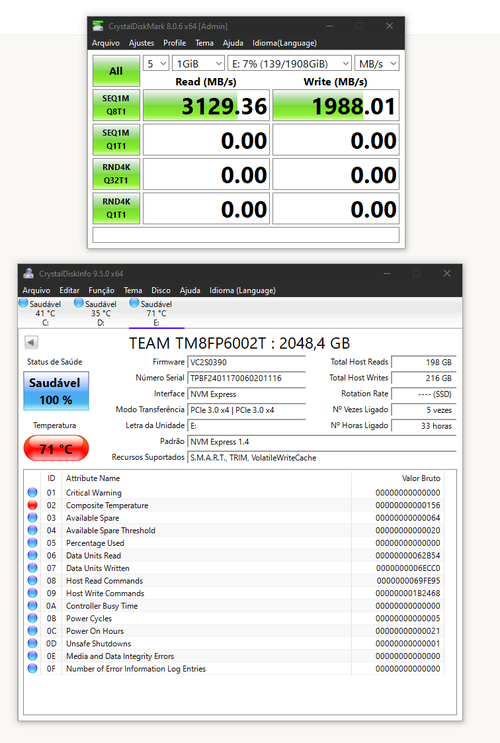Open Tema menu in CrystalDiskMark

[204, 43]
